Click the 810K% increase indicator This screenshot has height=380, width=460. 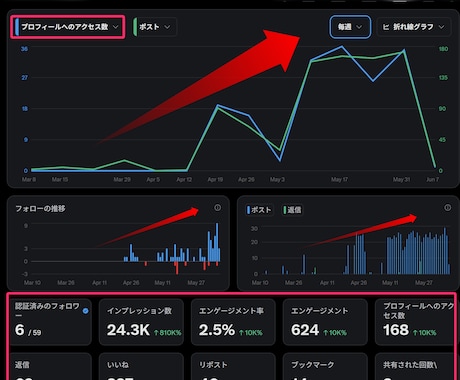(x=167, y=333)
